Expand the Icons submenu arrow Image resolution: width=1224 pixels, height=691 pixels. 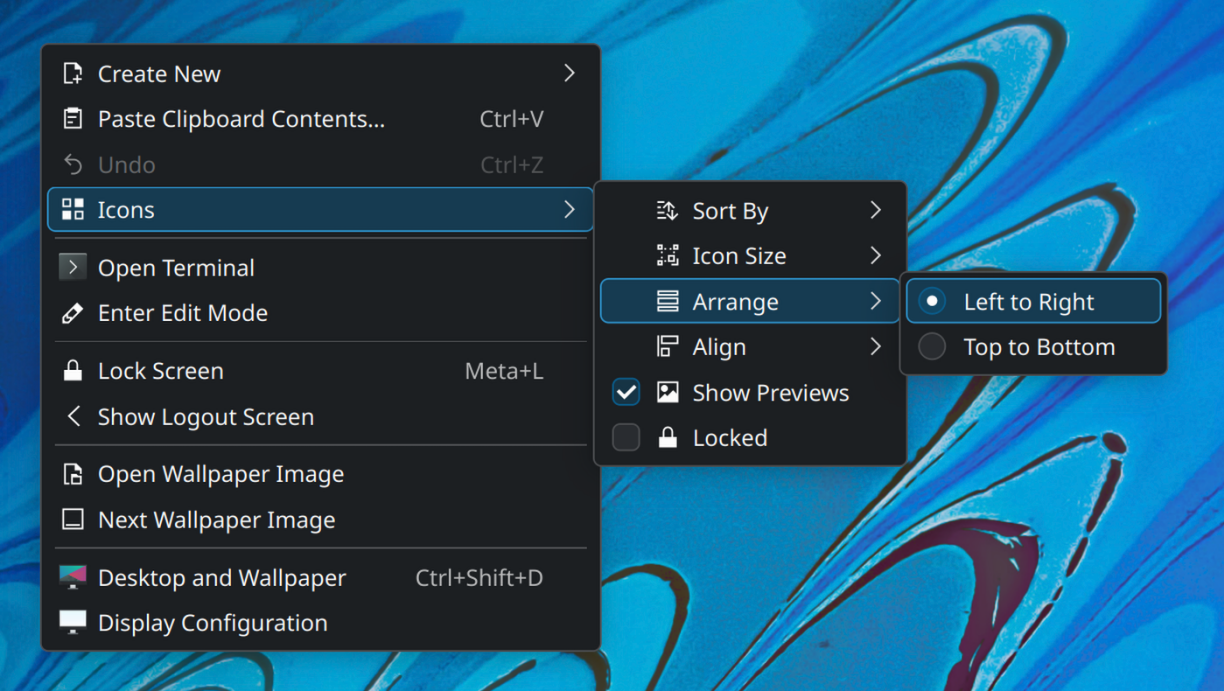(569, 209)
